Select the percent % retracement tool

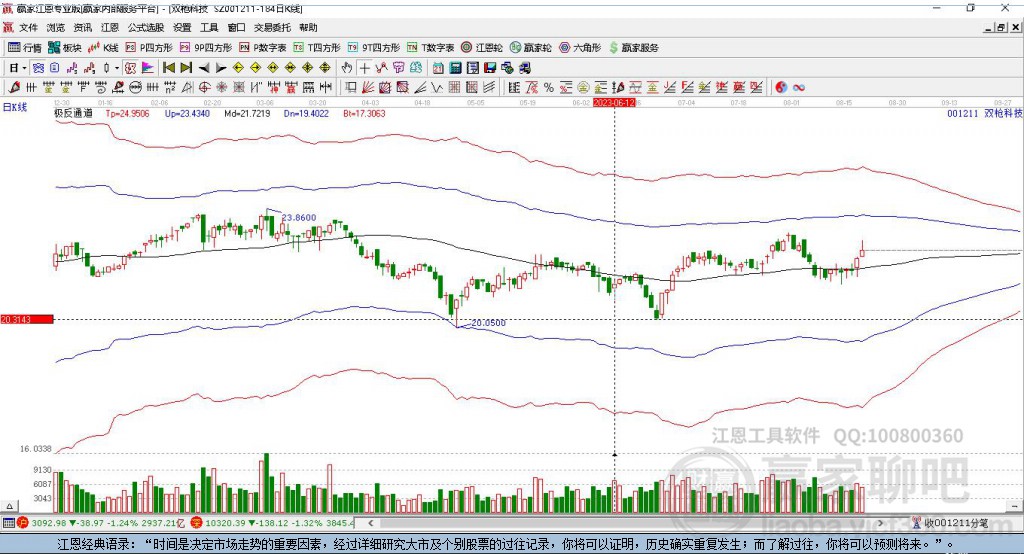point(549,87)
